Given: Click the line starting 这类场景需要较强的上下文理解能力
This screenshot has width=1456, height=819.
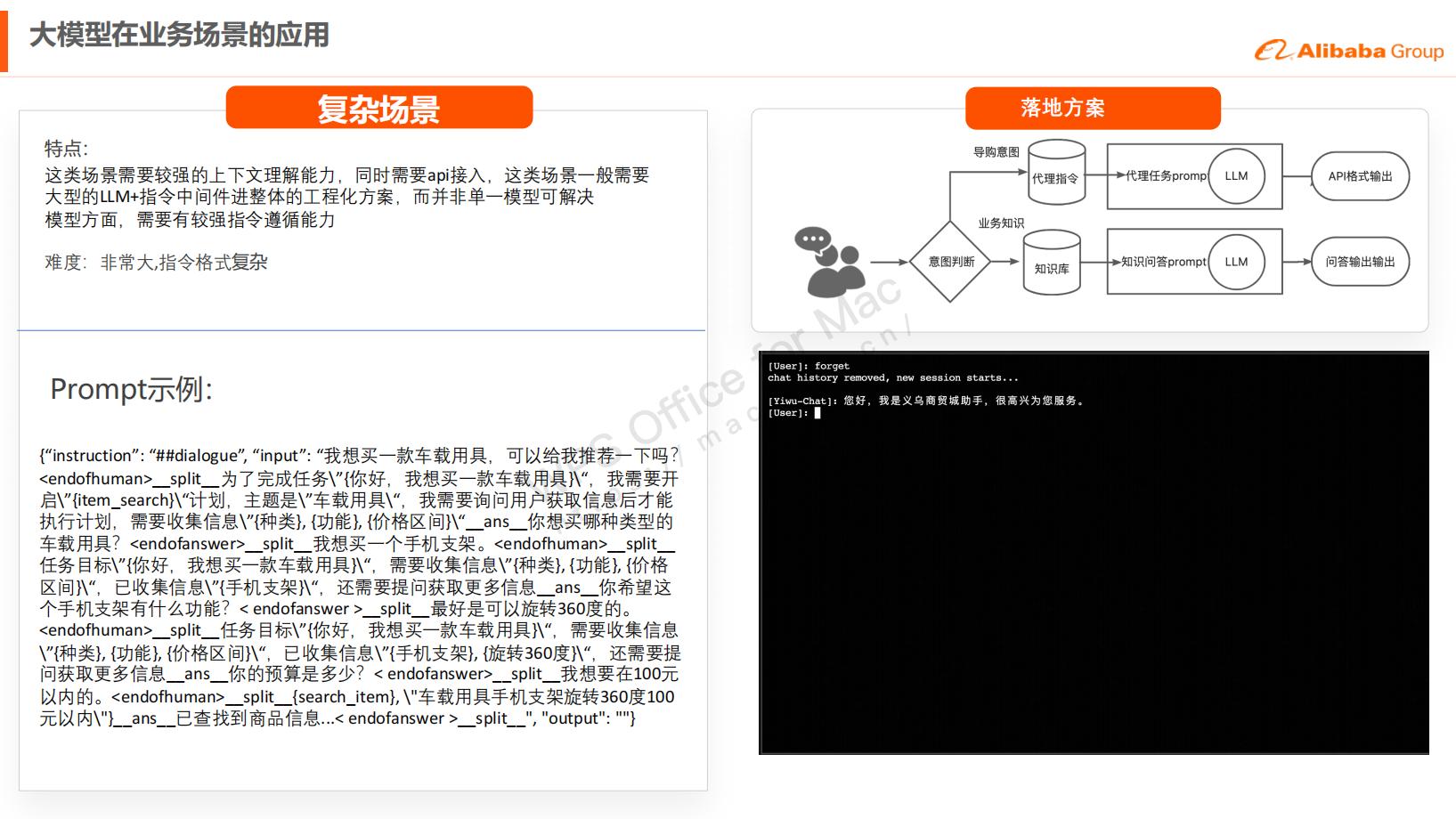Looking at the screenshot, I should click(x=347, y=175).
